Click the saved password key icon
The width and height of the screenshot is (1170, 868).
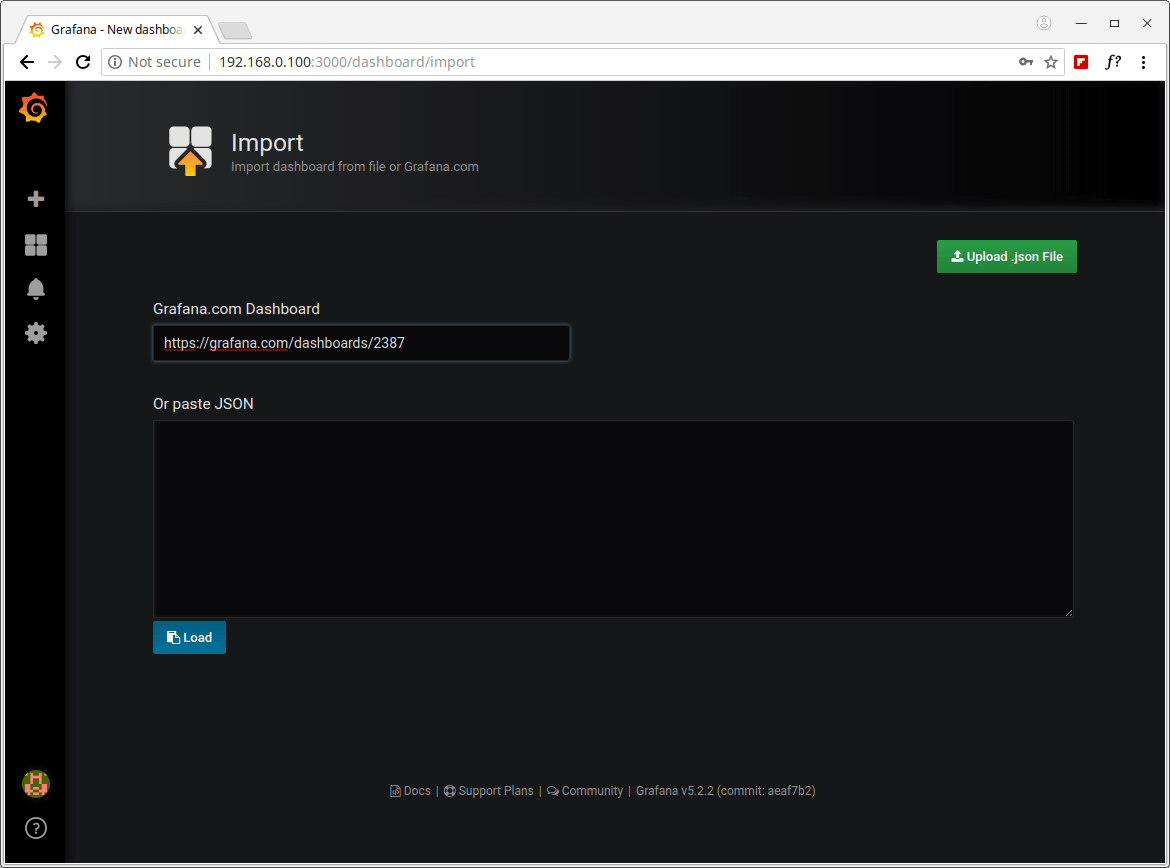(1026, 62)
